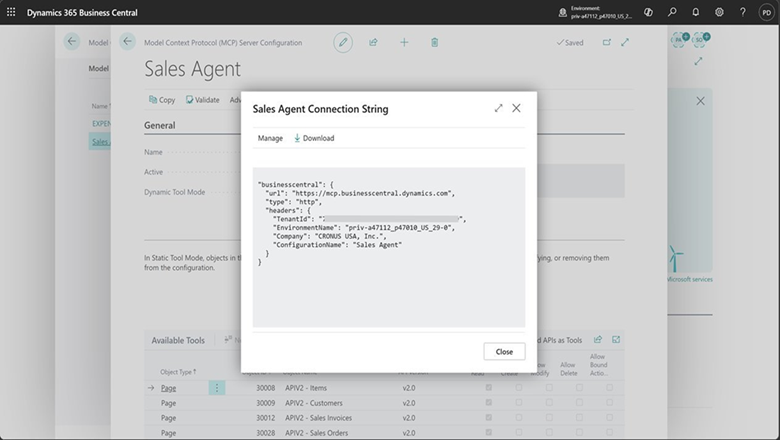
Task: Sort by the Object Type column header
Action: click(178, 372)
